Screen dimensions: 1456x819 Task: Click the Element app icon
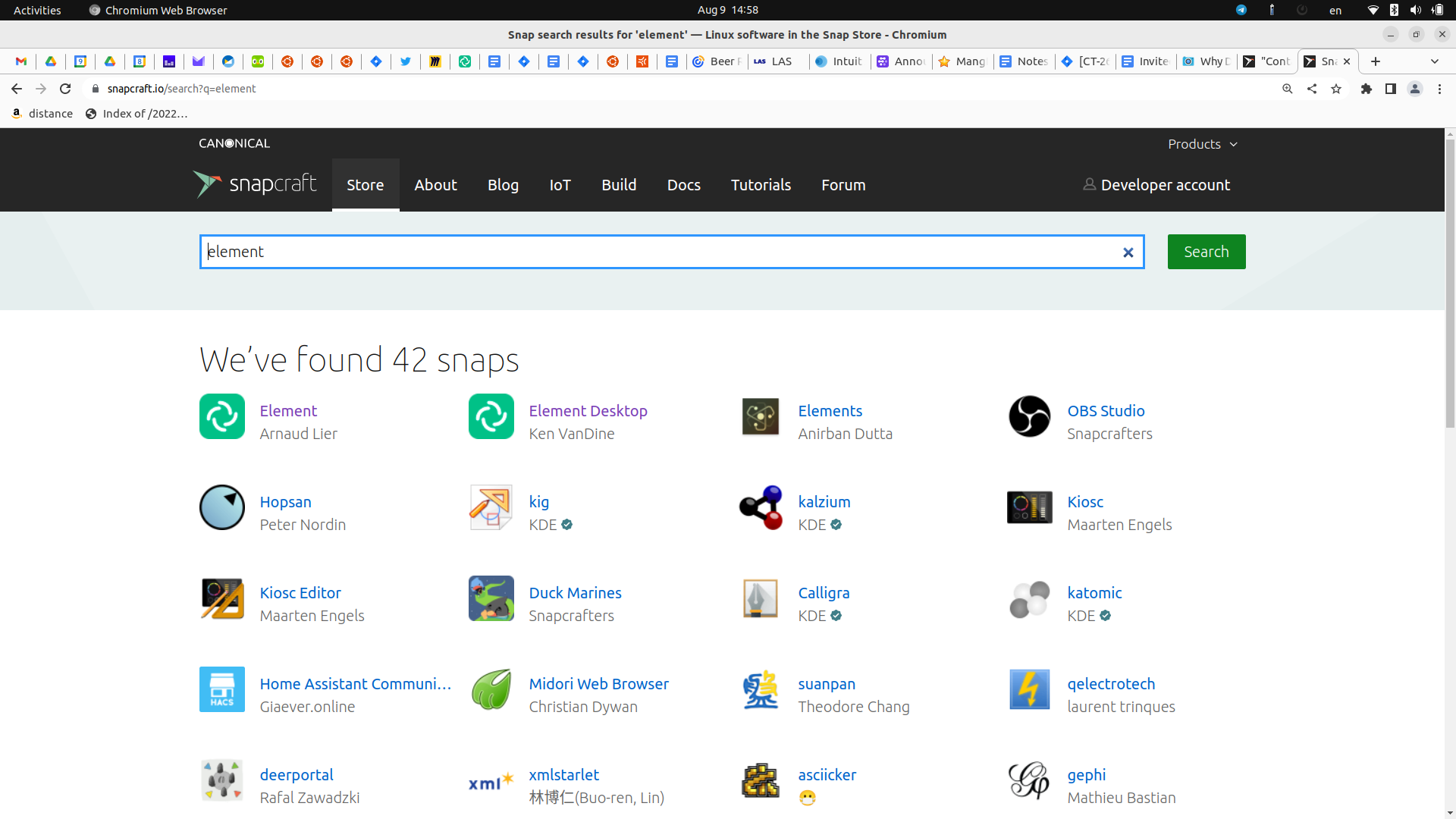coord(221,416)
